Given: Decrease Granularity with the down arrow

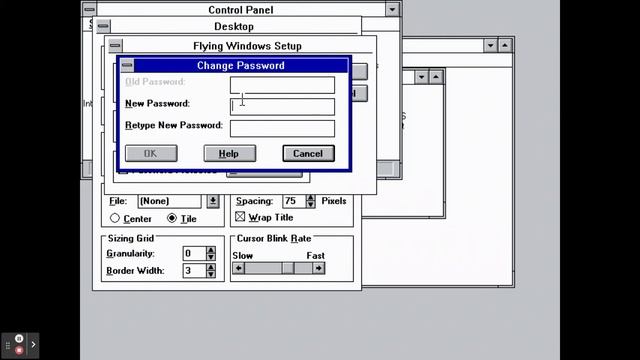Looking at the screenshot, I should click(211, 257).
